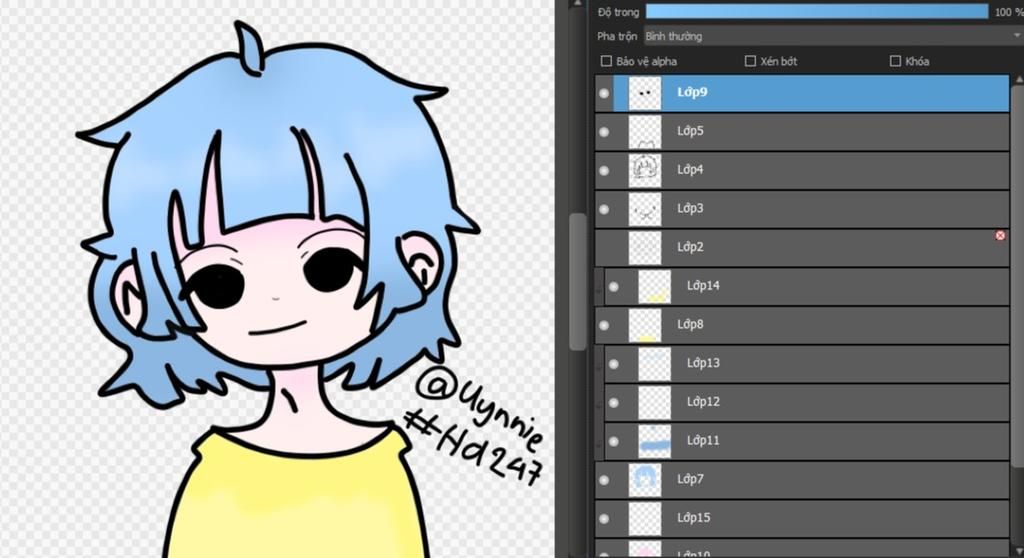Toggle visibility of hair layer Lớp7
The image size is (1024, 558).
tap(604, 480)
